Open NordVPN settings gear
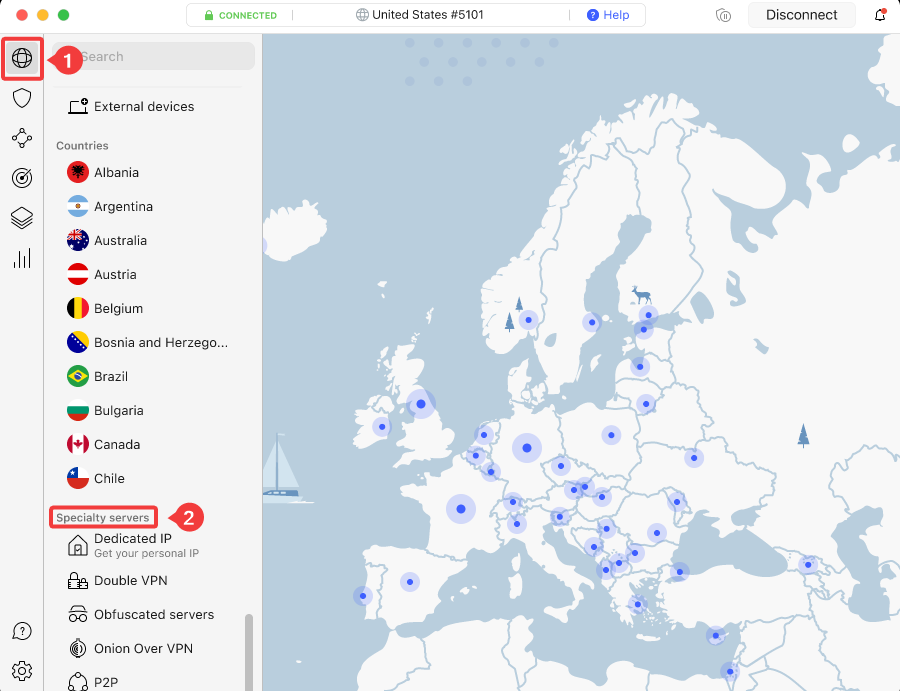Viewport: 900px width, 691px height. [x=22, y=671]
